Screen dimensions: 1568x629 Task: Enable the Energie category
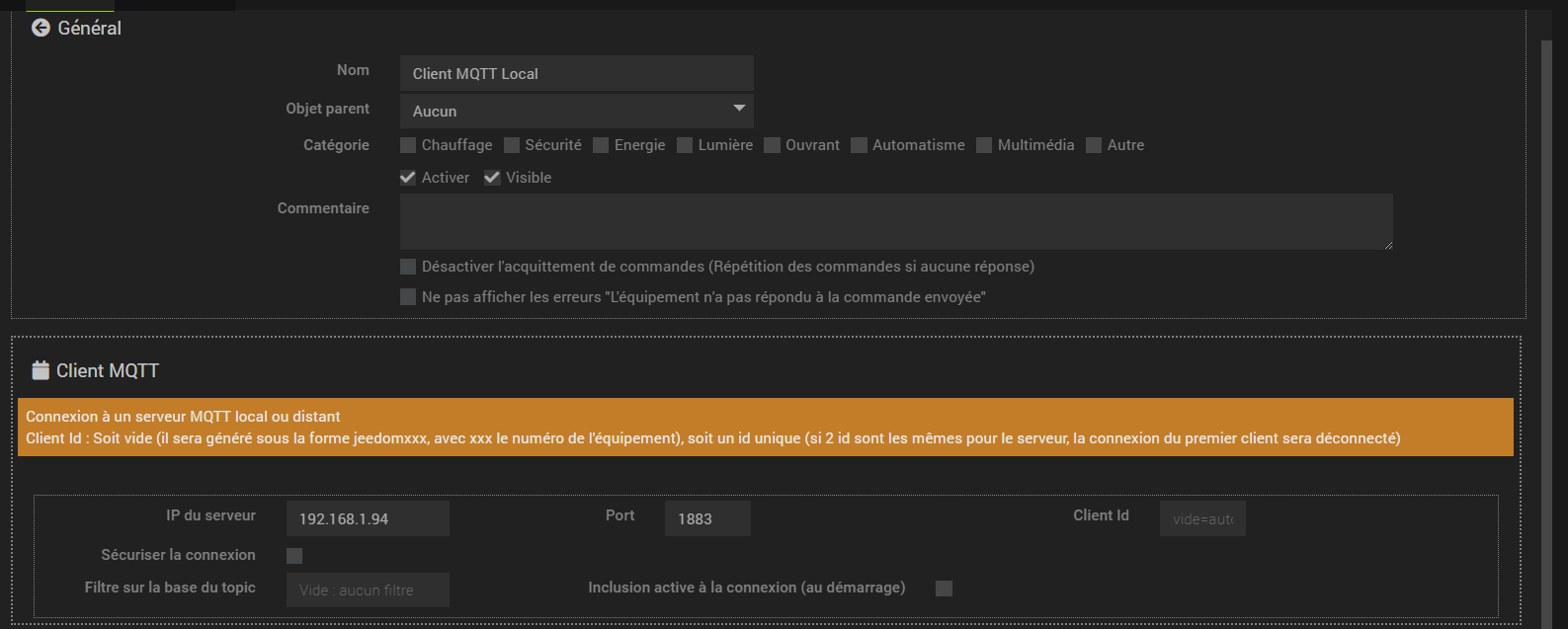coord(601,145)
